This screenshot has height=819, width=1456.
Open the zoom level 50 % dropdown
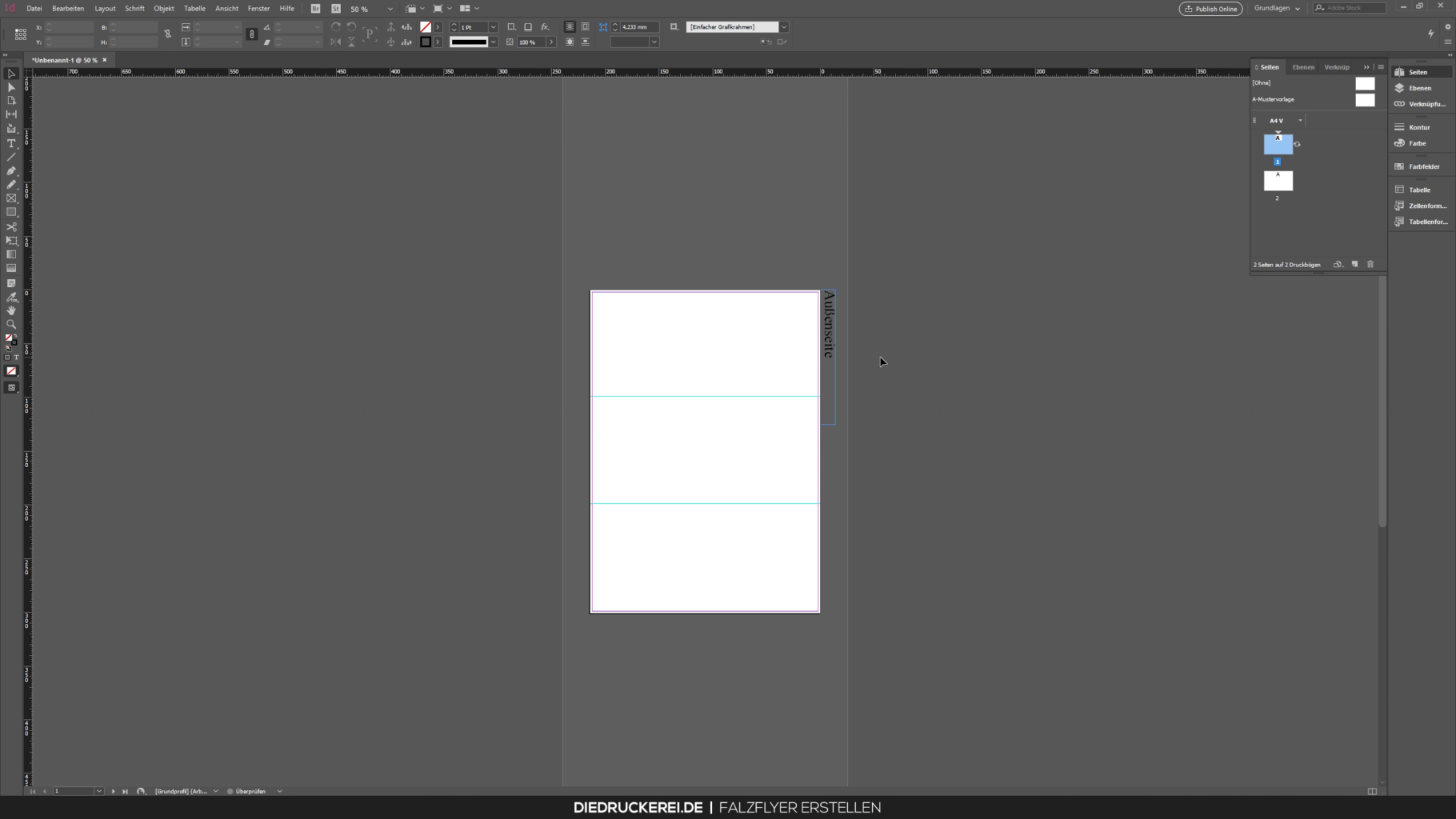pos(390,9)
